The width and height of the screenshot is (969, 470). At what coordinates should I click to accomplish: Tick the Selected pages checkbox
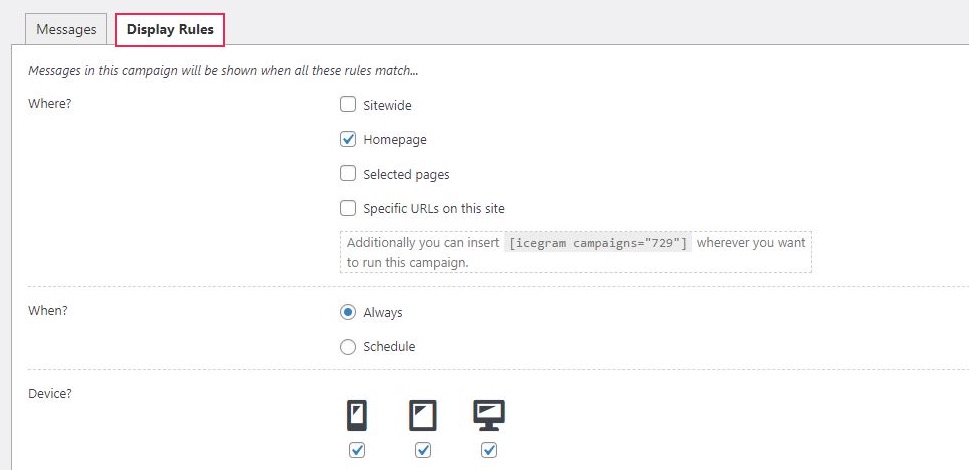348,174
